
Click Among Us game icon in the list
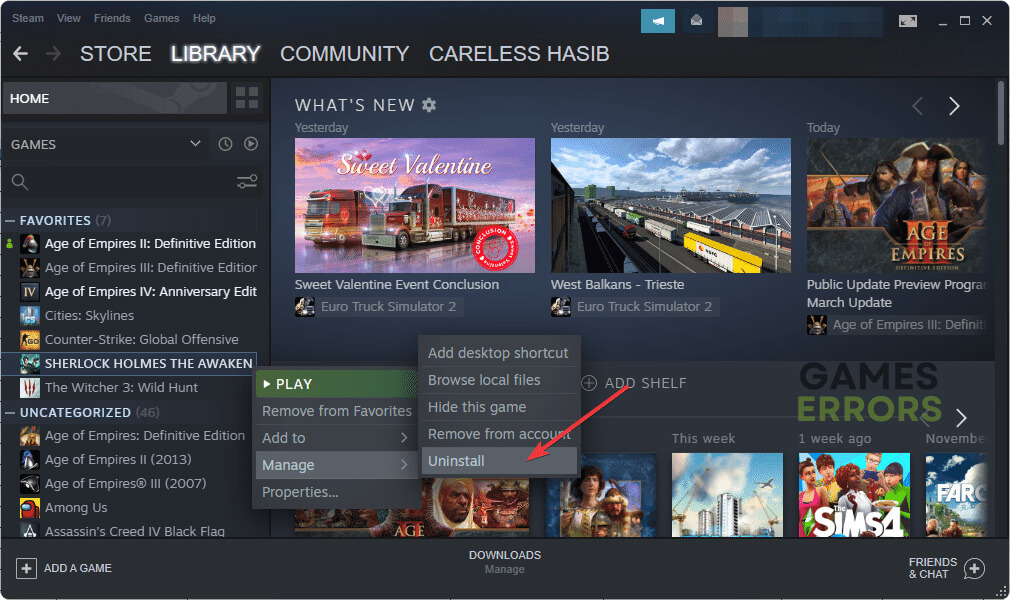click(30, 508)
